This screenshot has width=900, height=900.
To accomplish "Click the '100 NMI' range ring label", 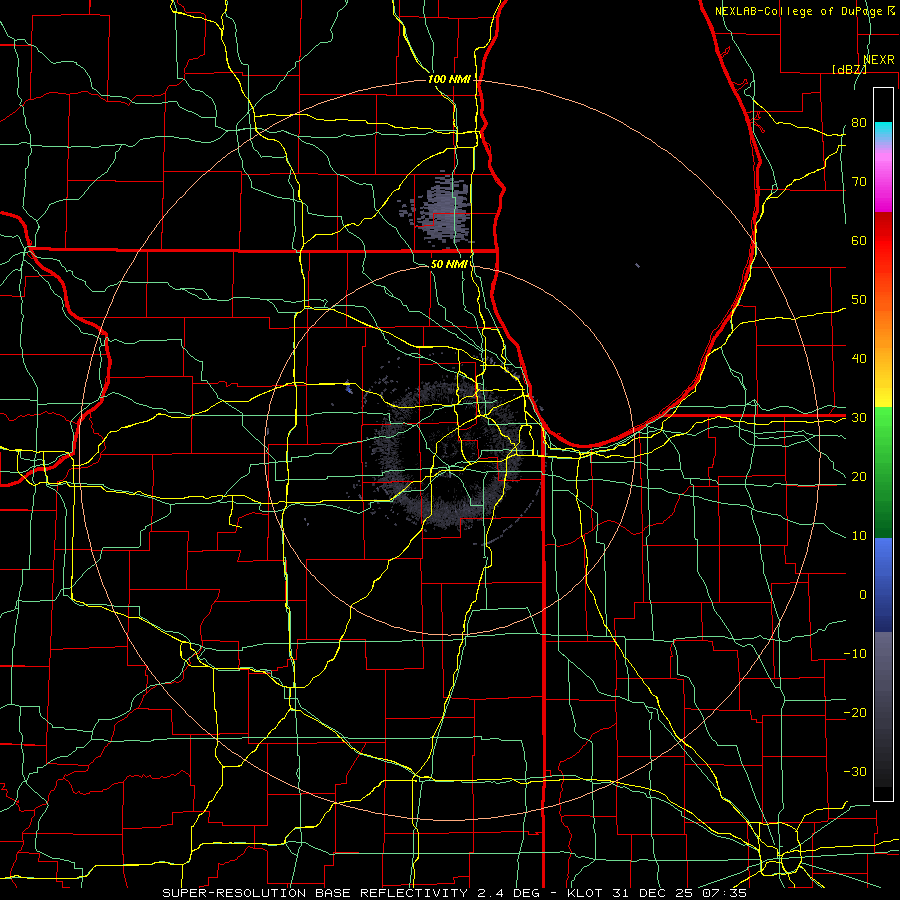I will tap(449, 79).
